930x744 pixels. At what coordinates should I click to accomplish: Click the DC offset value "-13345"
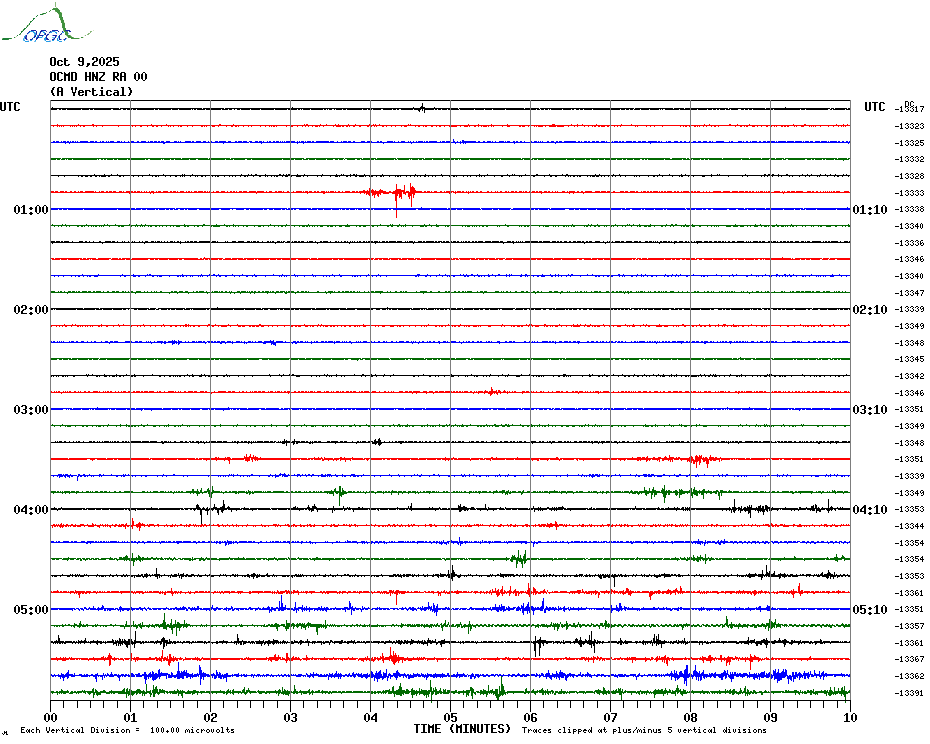pyautogui.click(x=910, y=360)
